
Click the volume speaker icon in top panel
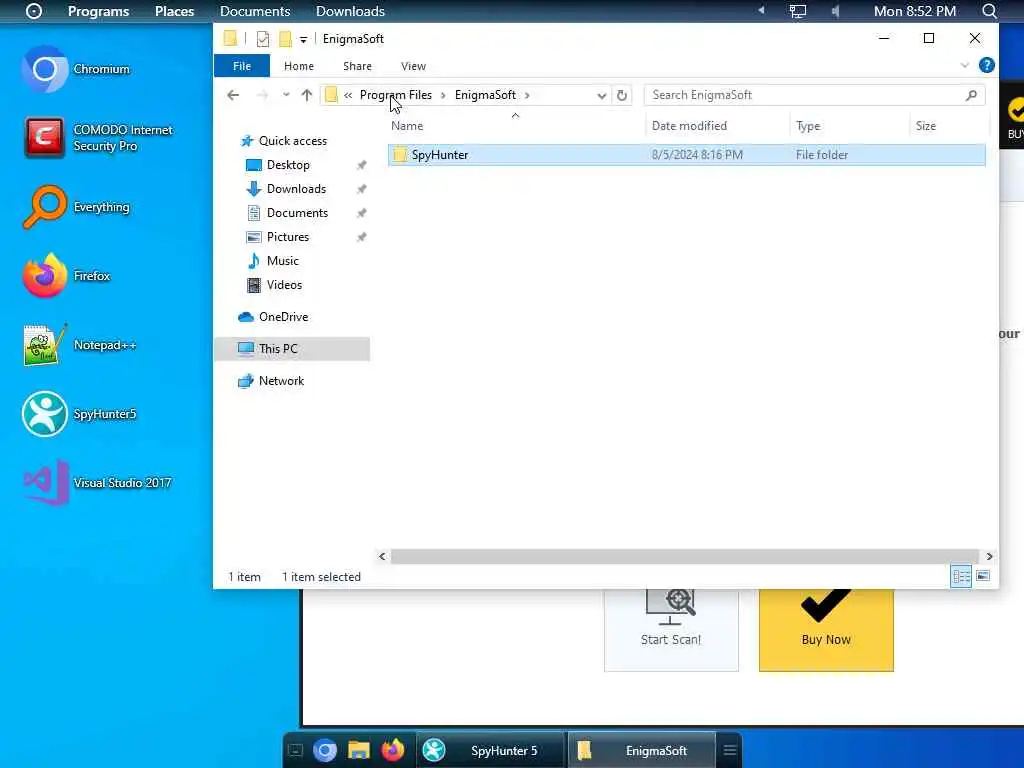coord(835,11)
